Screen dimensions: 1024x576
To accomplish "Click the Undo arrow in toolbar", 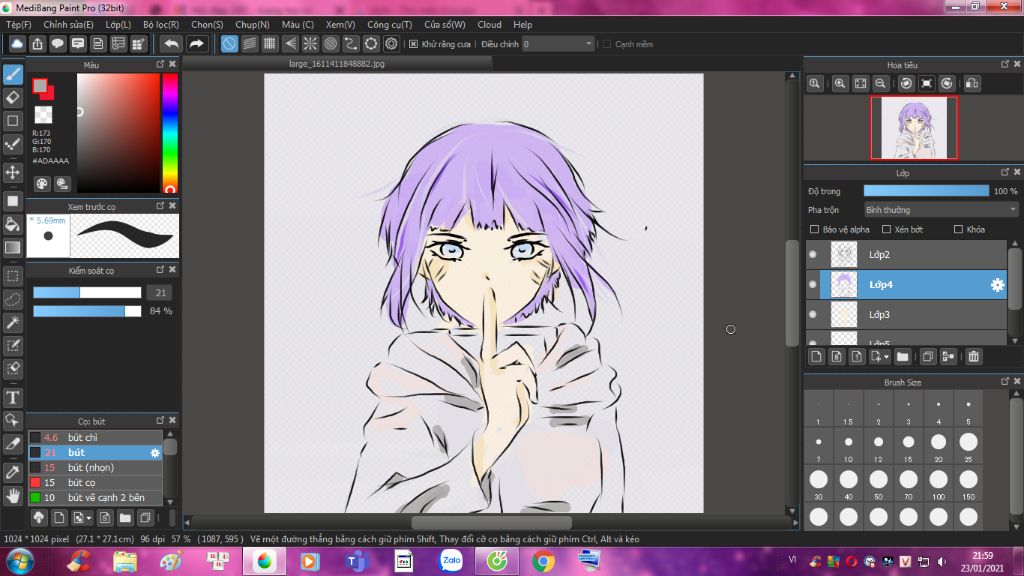I will tap(171, 44).
